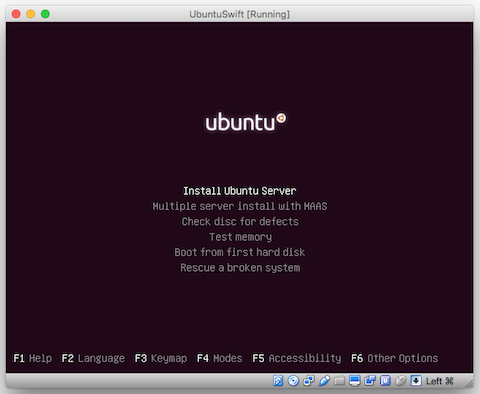Click the Left ⌘ host key label
The width and height of the screenshot is (480, 394).
pyautogui.click(x=440, y=381)
